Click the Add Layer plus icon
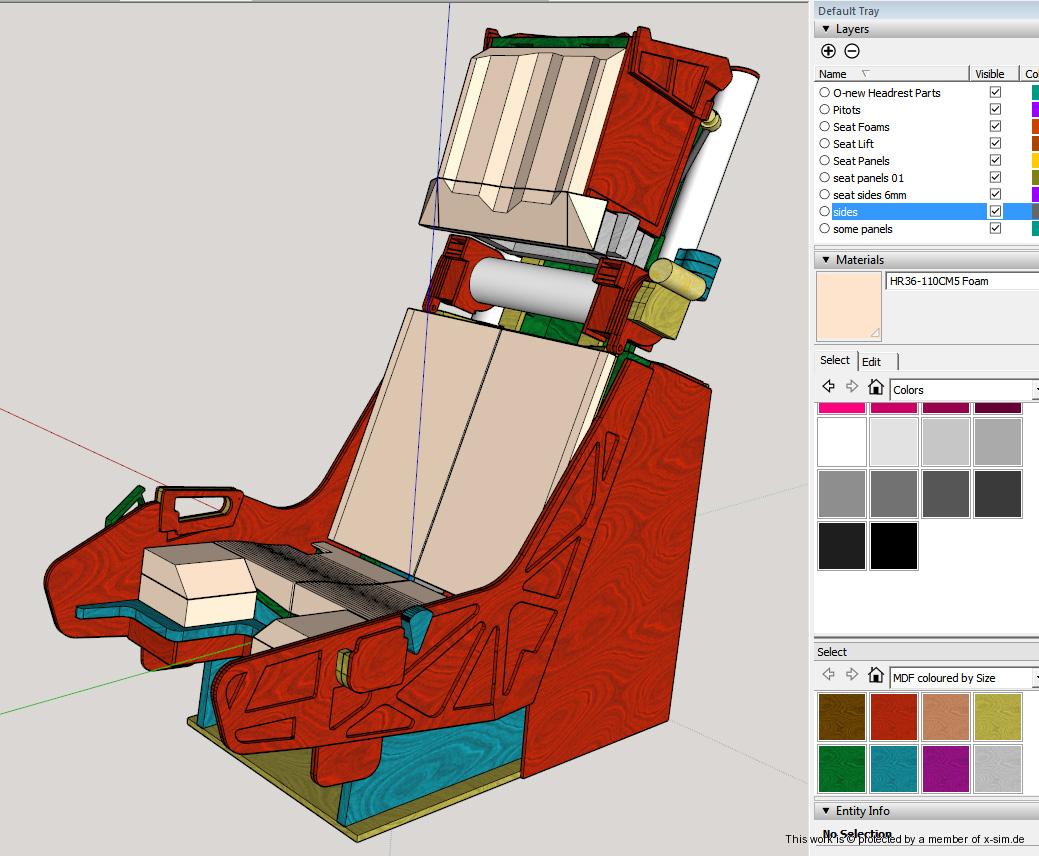The height and width of the screenshot is (856, 1039). (828, 51)
